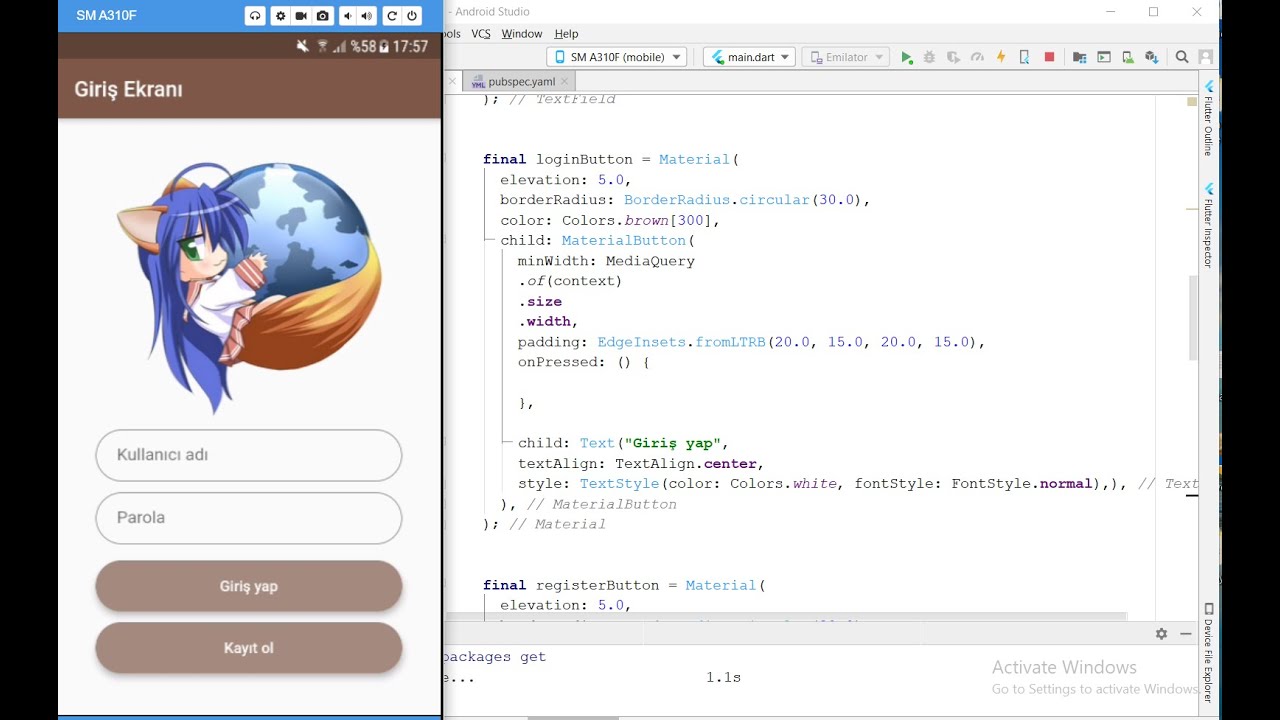Collapse the MaterialButton child code block
Screen dimensions: 1280x720
pos(490,241)
